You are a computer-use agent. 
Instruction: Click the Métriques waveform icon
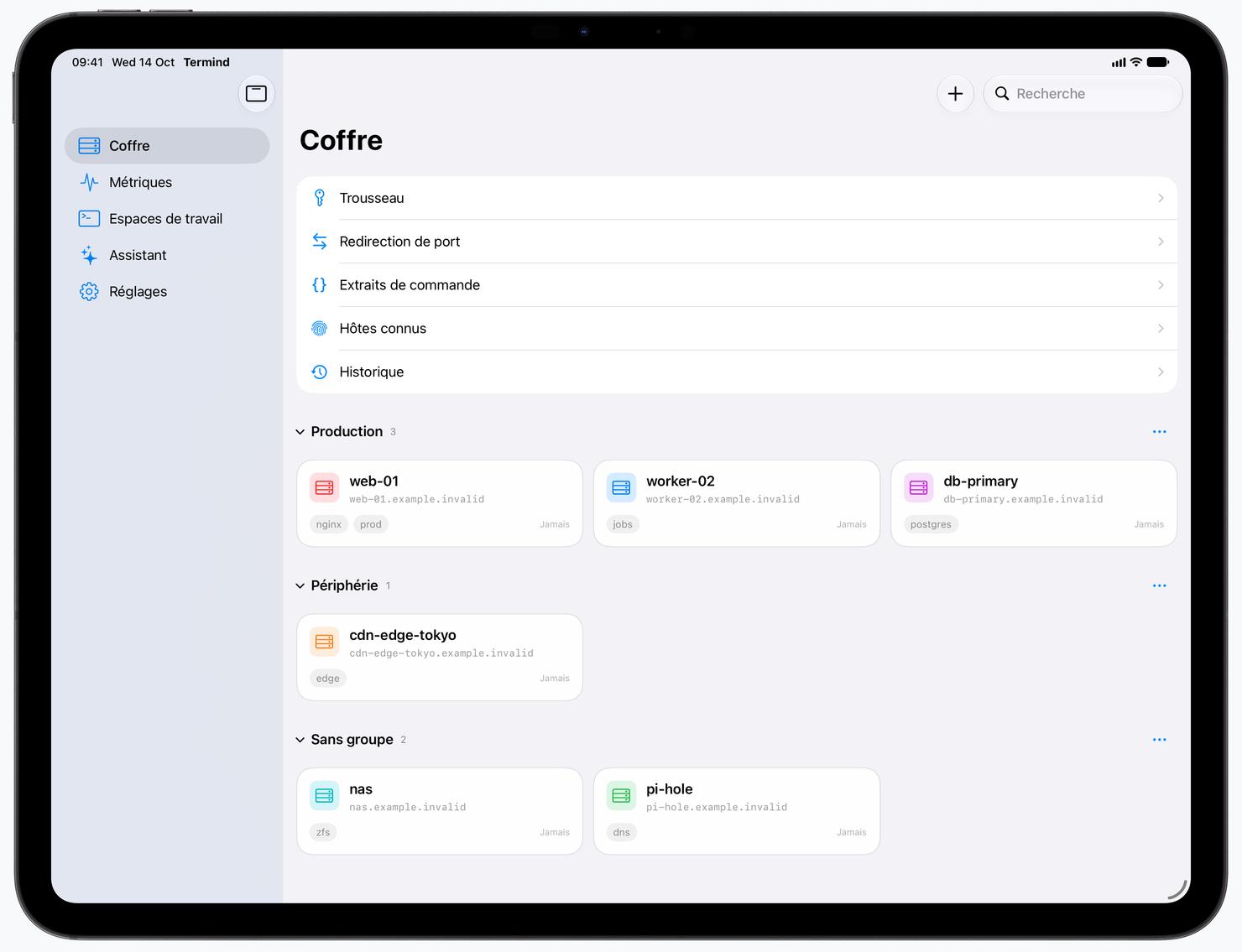(89, 182)
